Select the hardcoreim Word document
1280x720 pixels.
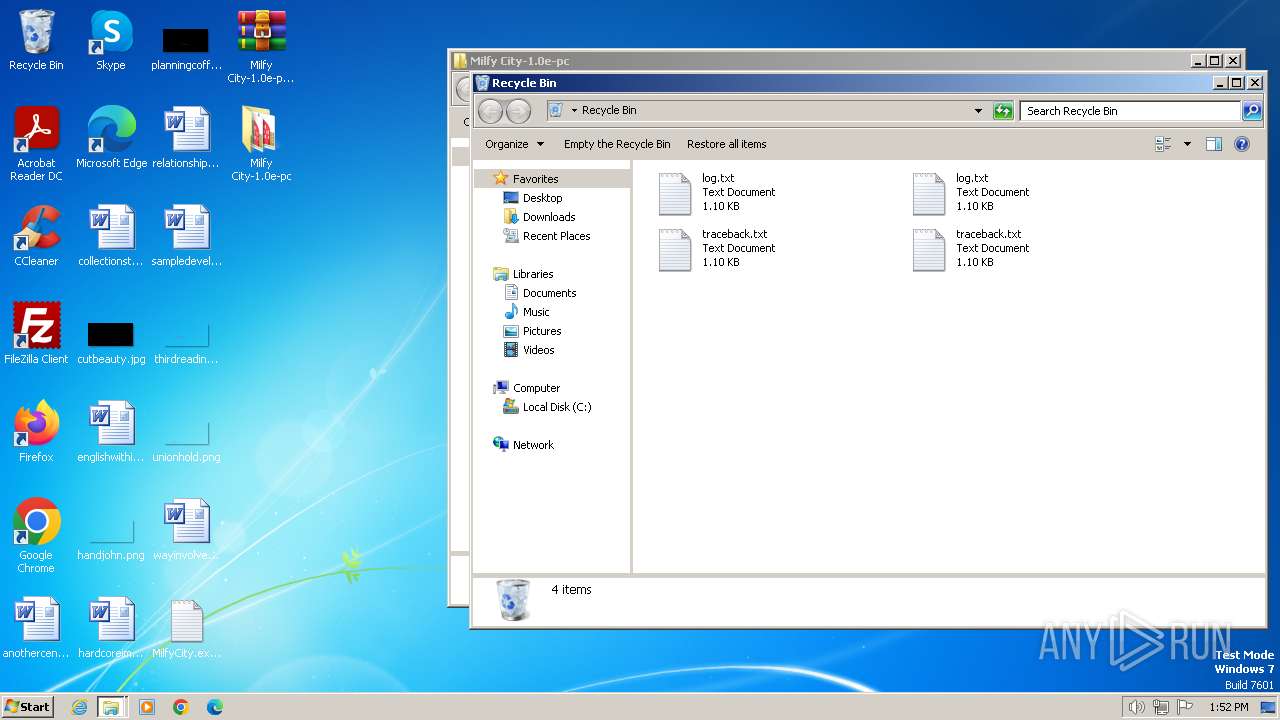click(111, 628)
